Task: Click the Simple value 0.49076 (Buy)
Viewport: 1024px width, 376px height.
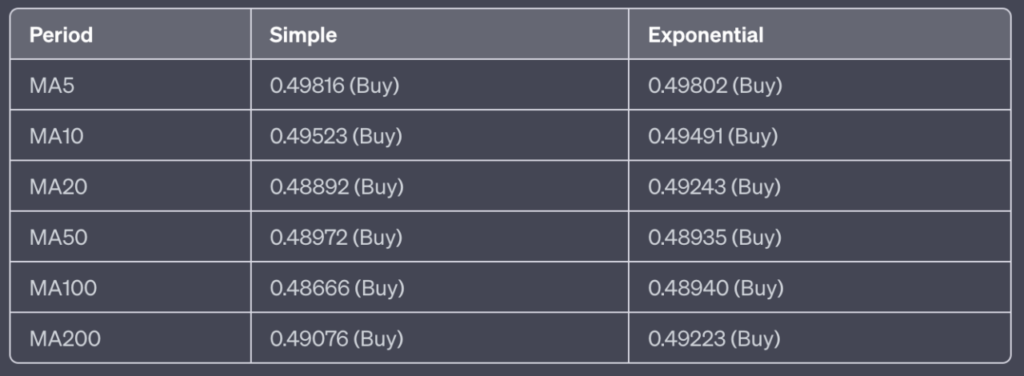Action: pyautogui.click(x=336, y=339)
